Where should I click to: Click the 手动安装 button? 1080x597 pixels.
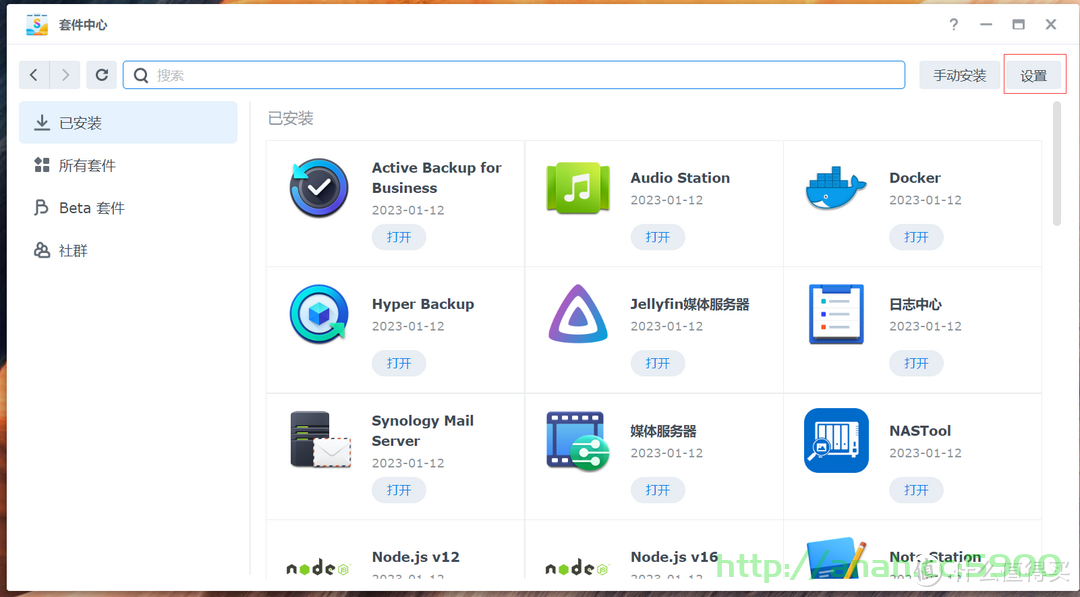coord(959,75)
